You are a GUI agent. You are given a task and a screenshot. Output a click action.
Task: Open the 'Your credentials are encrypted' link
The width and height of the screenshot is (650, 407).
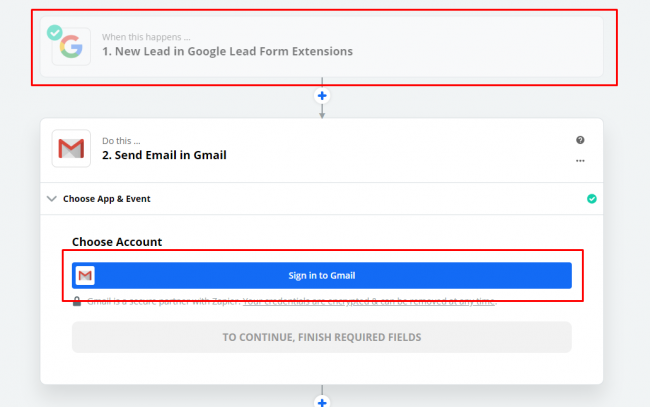[370, 301]
